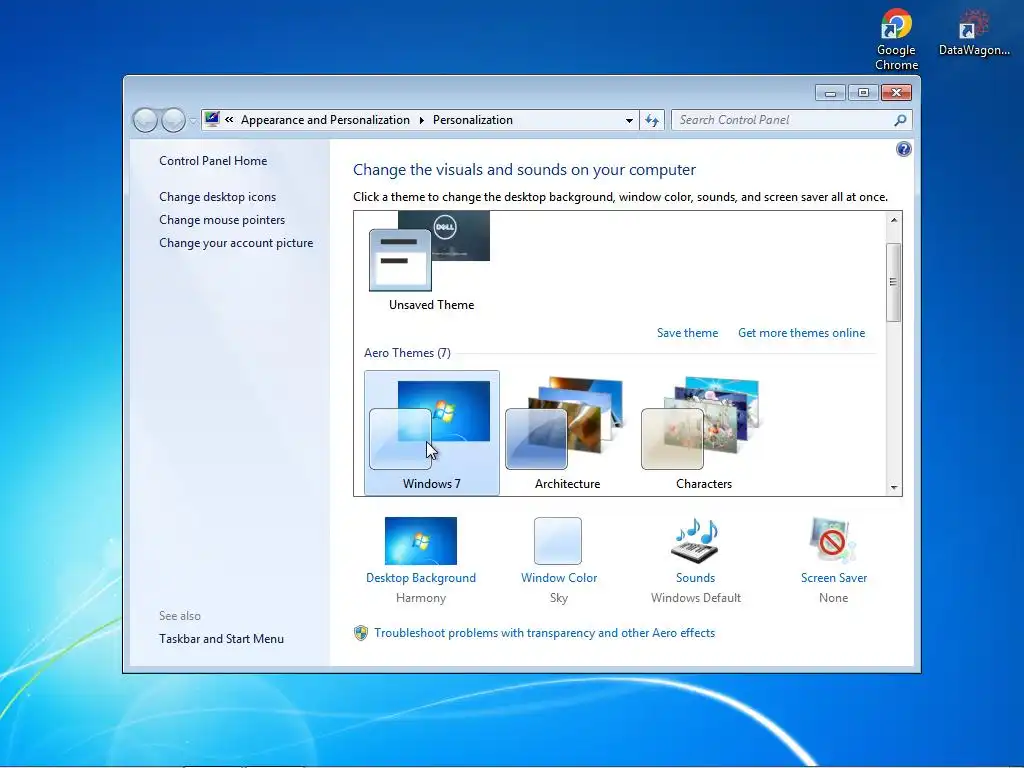Expand the breadcrumb double-chevron in address bar
Screen dimensions: 1024x768
click(229, 120)
